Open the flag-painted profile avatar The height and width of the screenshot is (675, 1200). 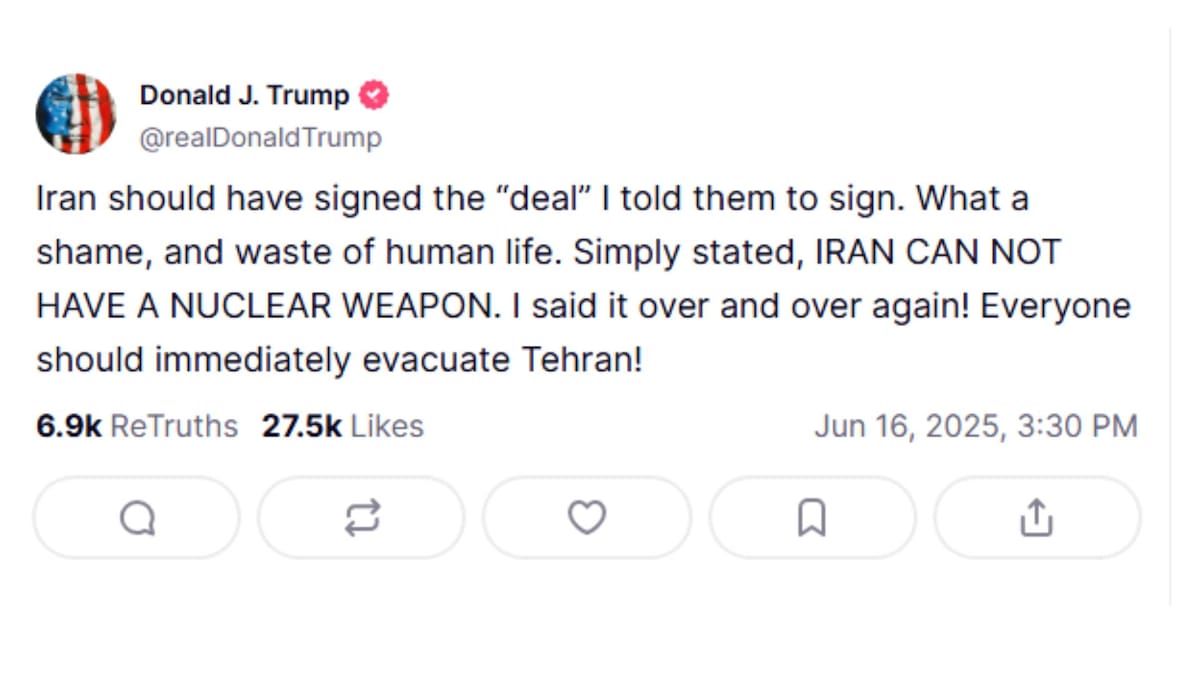76,113
